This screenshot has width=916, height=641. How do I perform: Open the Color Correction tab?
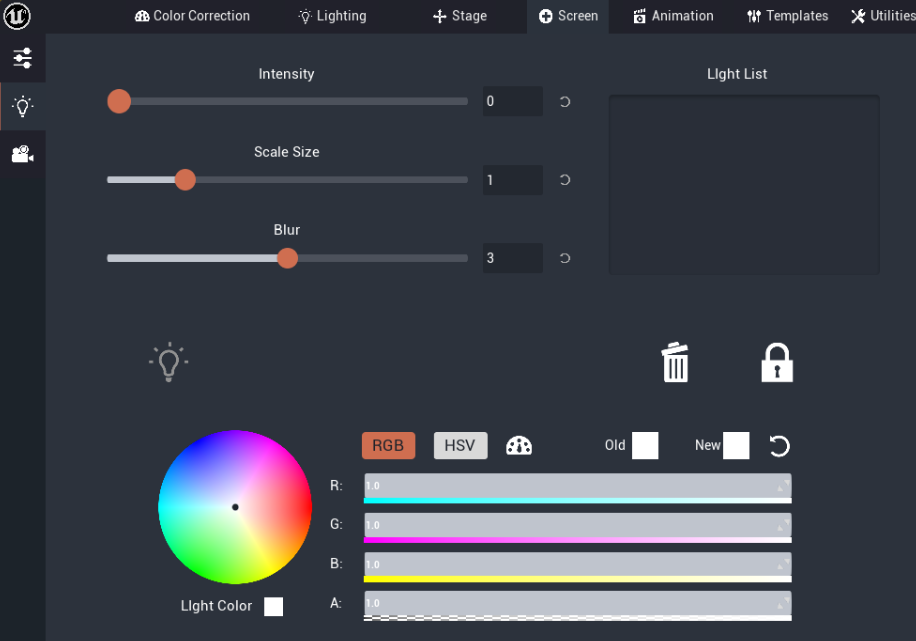(x=192, y=16)
